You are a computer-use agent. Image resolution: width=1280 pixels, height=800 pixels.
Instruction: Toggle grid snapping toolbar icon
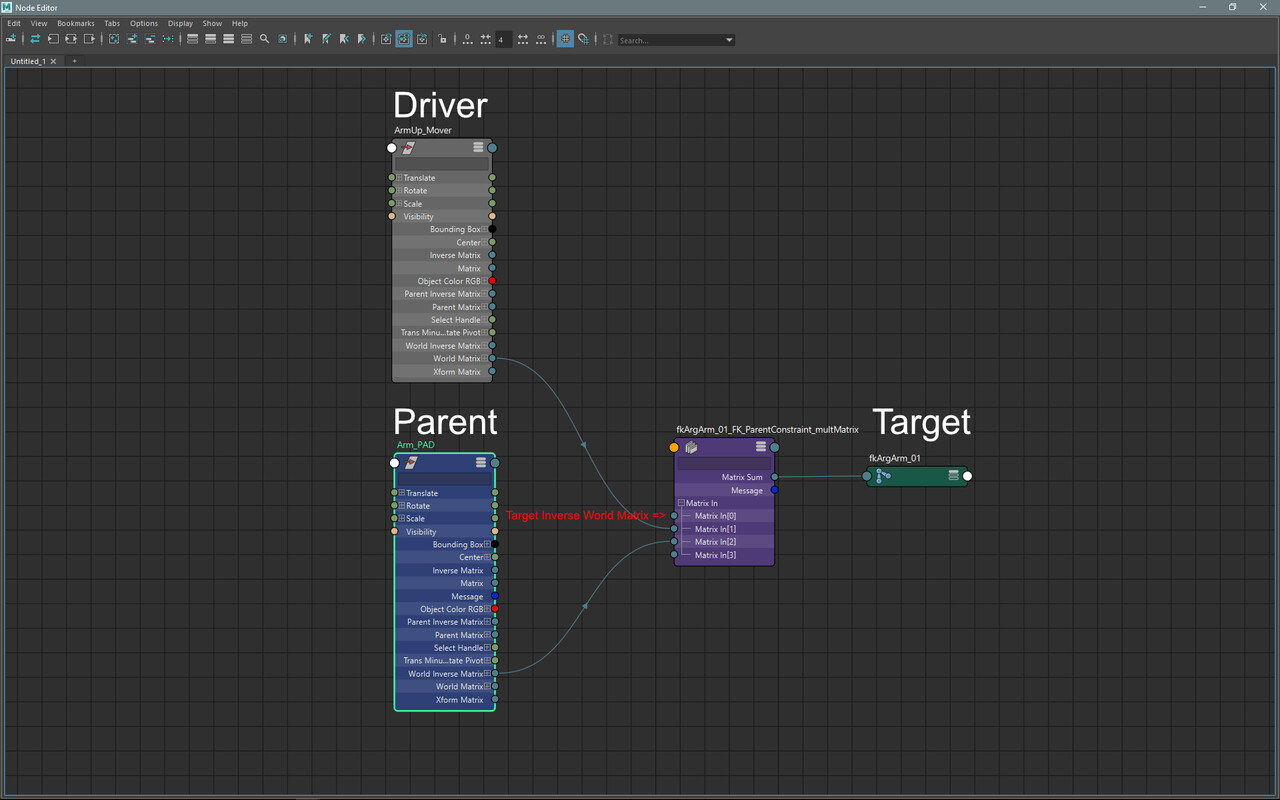click(x=584, y=39)
